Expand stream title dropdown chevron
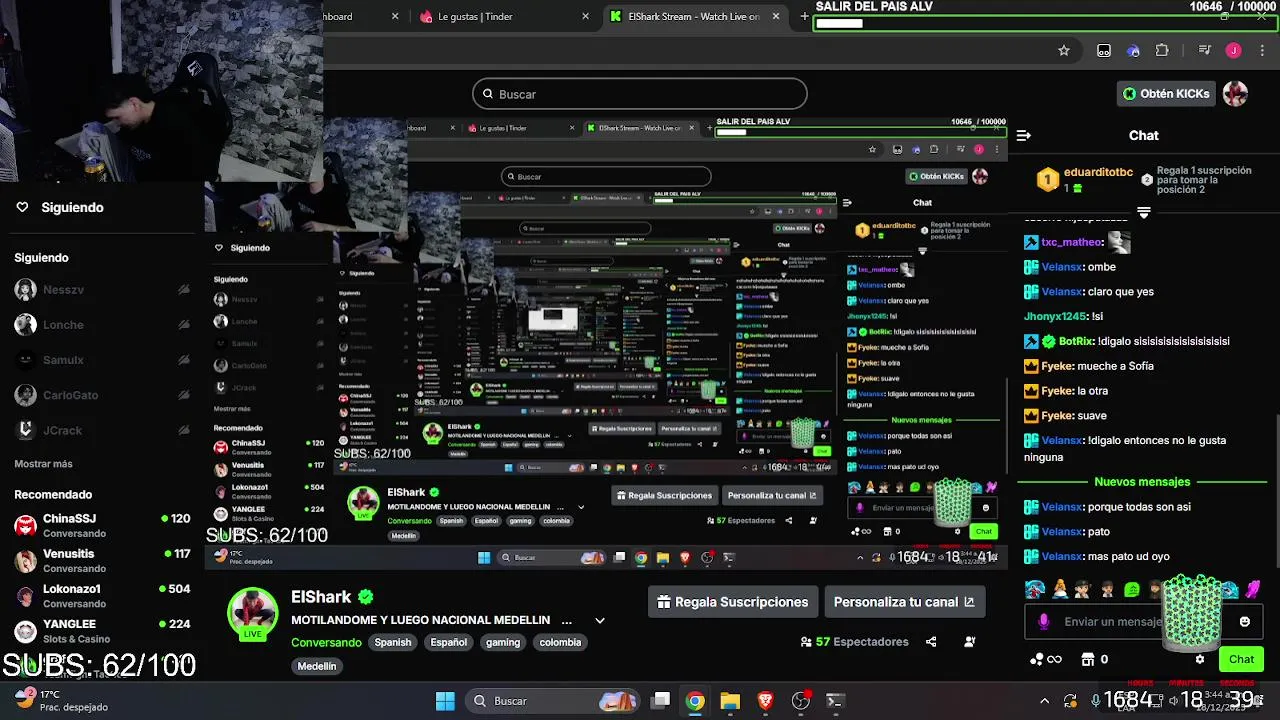This screenshot has width=1280, height=720. 599,620
